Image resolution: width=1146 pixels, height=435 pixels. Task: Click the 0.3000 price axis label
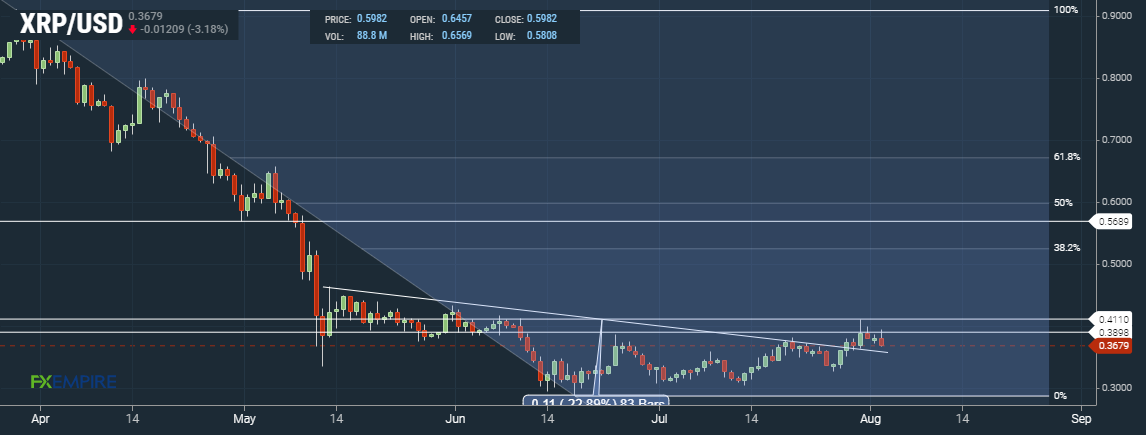tap(1119, 387)
